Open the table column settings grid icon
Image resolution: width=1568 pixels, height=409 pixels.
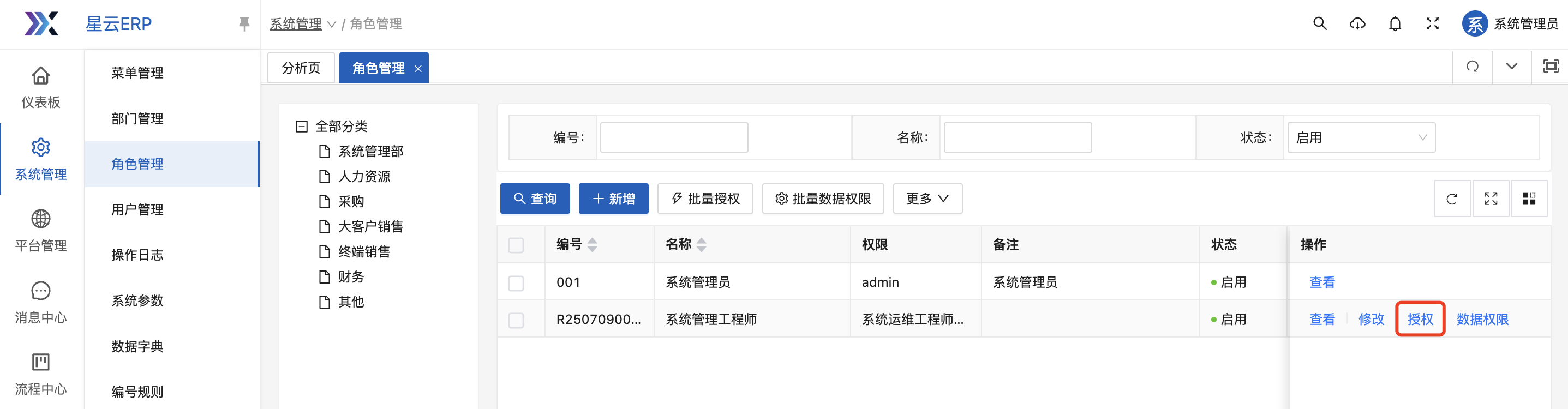[x=1528, y=199]
